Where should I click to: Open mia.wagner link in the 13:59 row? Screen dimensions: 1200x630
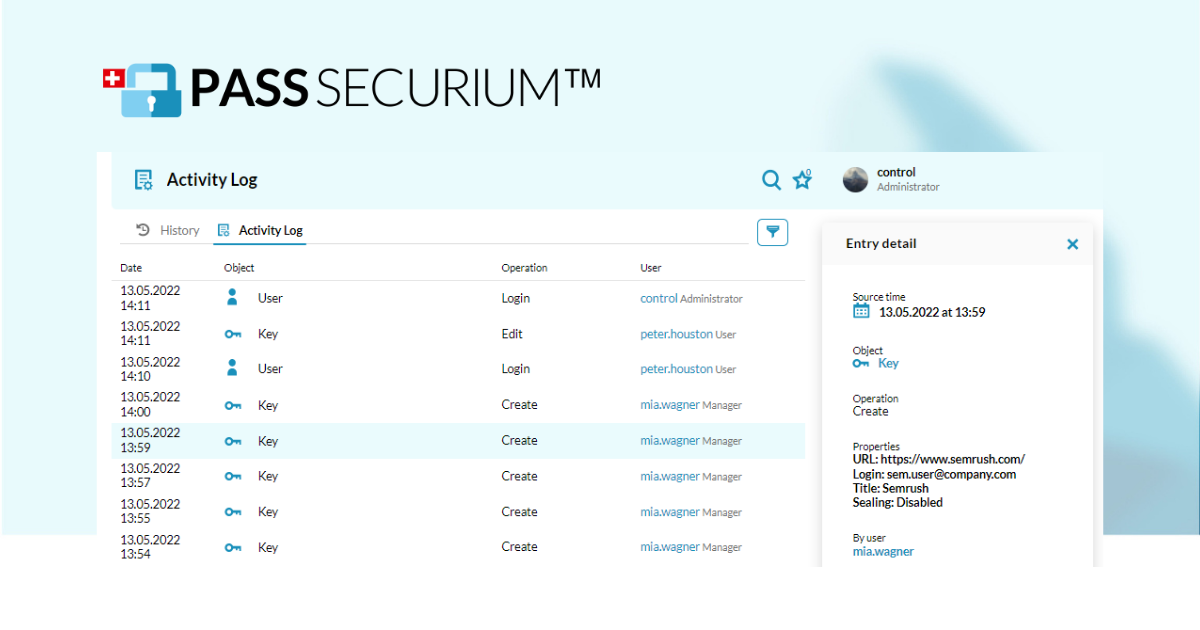point(670,440)
